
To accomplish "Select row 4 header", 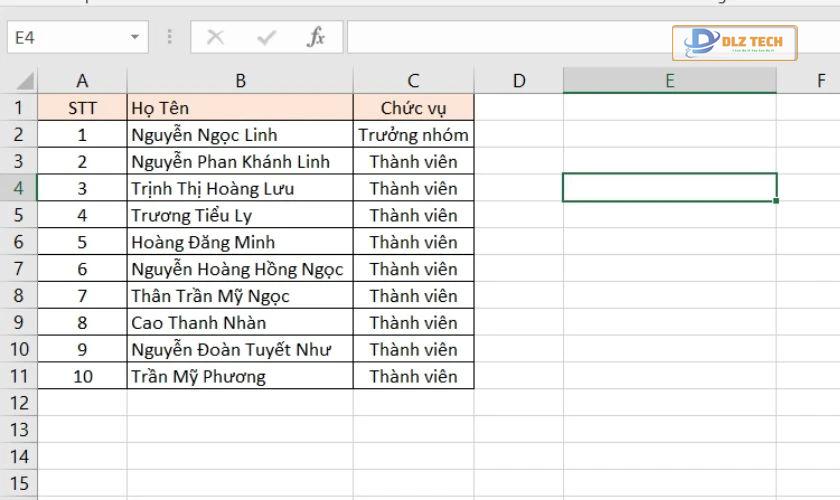I will click(19, 188).
